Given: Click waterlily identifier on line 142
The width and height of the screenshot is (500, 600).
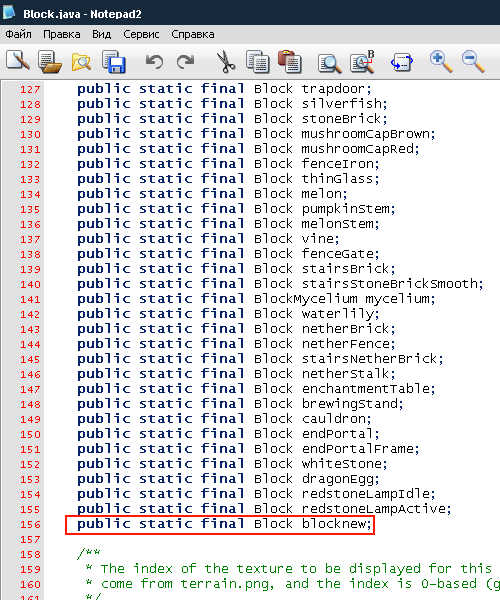Looking at the screenshot, I should tap(338, 314).
